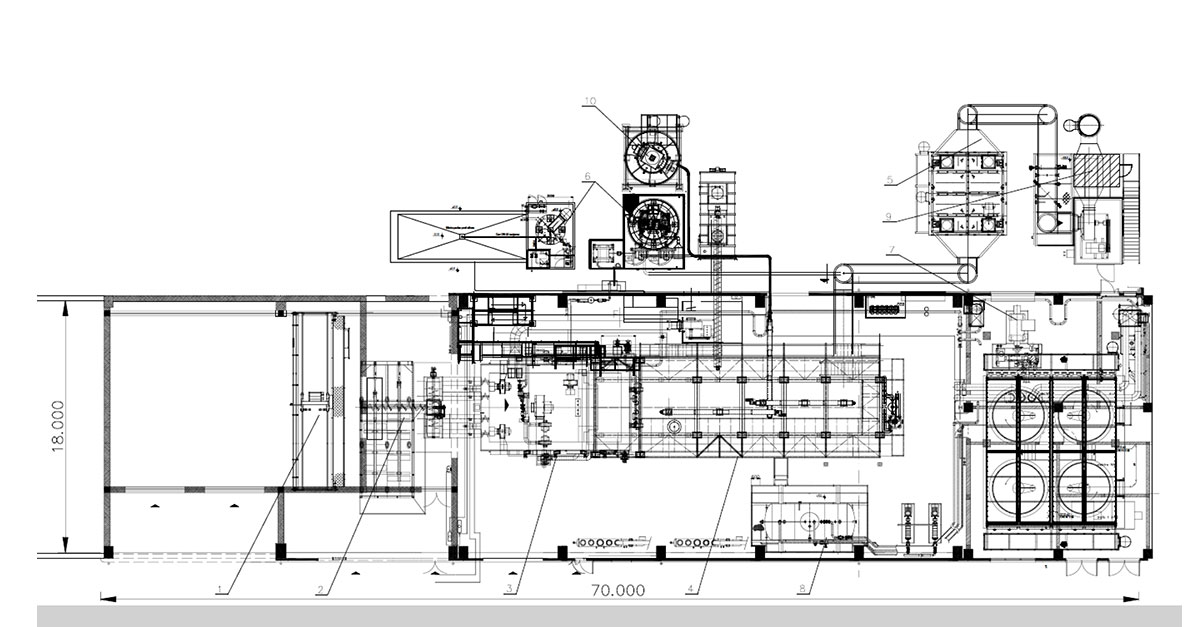Select callout number 1 at the bottom
Image resolution: width=1200 pixels, height=627 pixels.
[222, 589]
